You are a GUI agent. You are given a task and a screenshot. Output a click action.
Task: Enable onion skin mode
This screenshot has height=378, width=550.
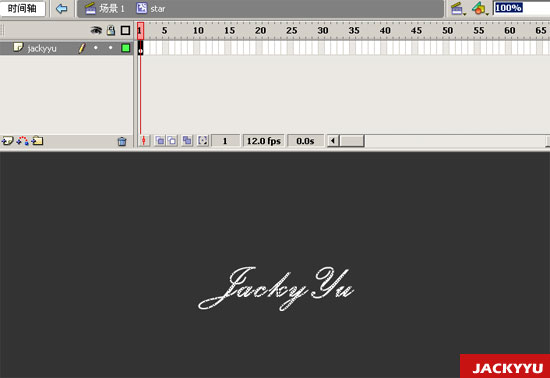tap(160, 141)
